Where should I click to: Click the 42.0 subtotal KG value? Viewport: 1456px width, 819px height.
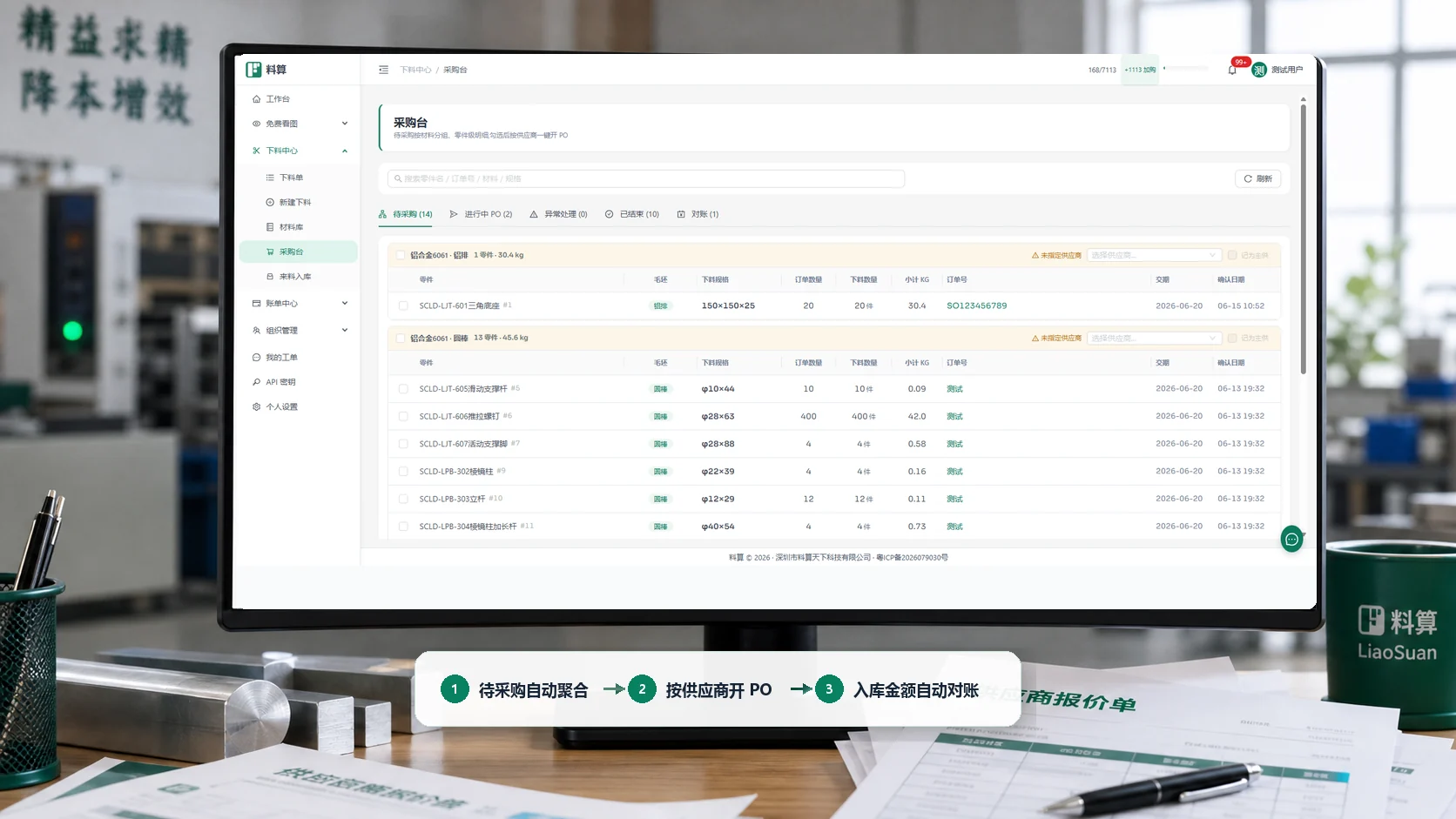tap(917, 416)
